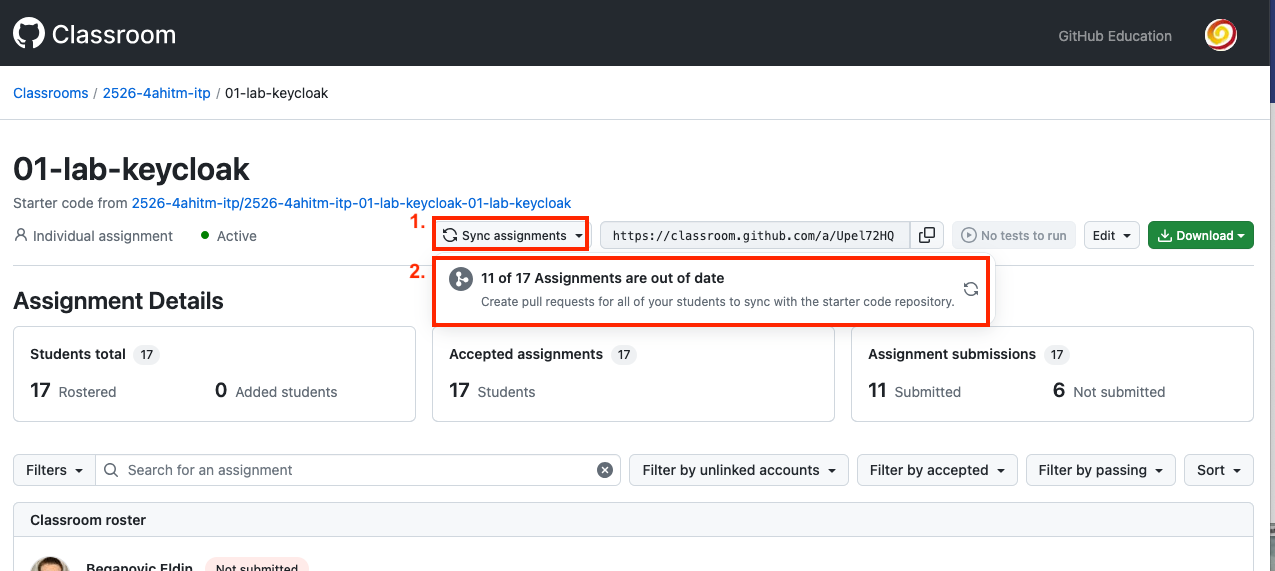Screen dimensions: 1275x571
Task: Focus the Search for an assignment field
Action: (x=358, y=470)
